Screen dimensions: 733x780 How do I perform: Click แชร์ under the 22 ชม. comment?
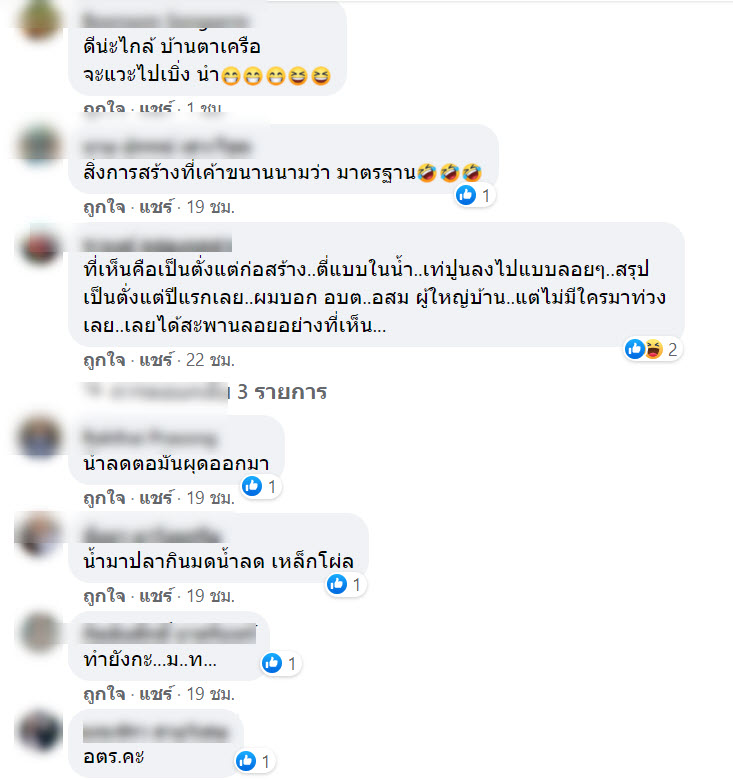click(x=156, y=360)
